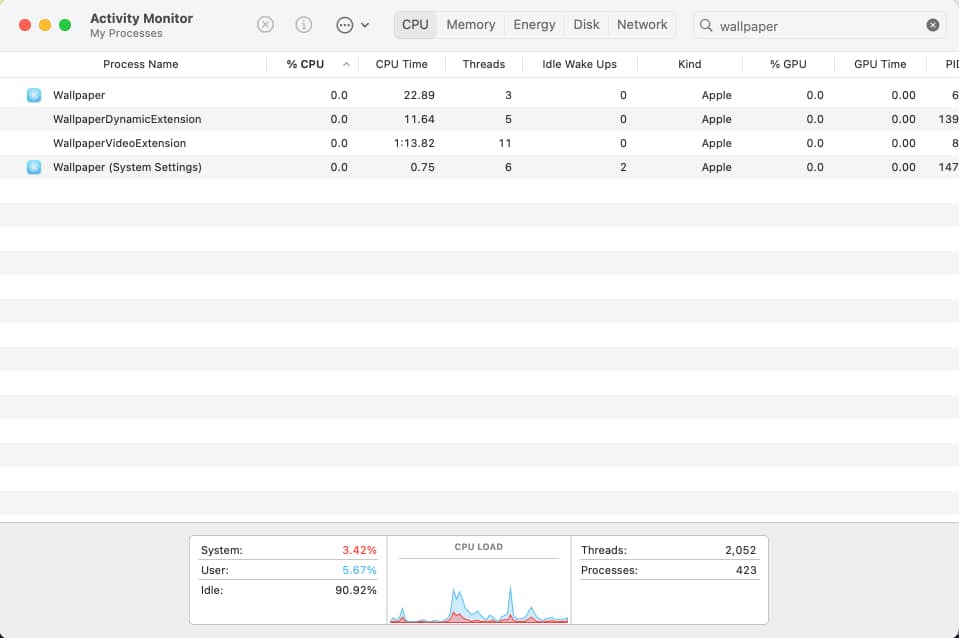This screenshot has width=959, height=638.
Task: Toggle the % CPU sort direction arrow
Action: (346, 64)
